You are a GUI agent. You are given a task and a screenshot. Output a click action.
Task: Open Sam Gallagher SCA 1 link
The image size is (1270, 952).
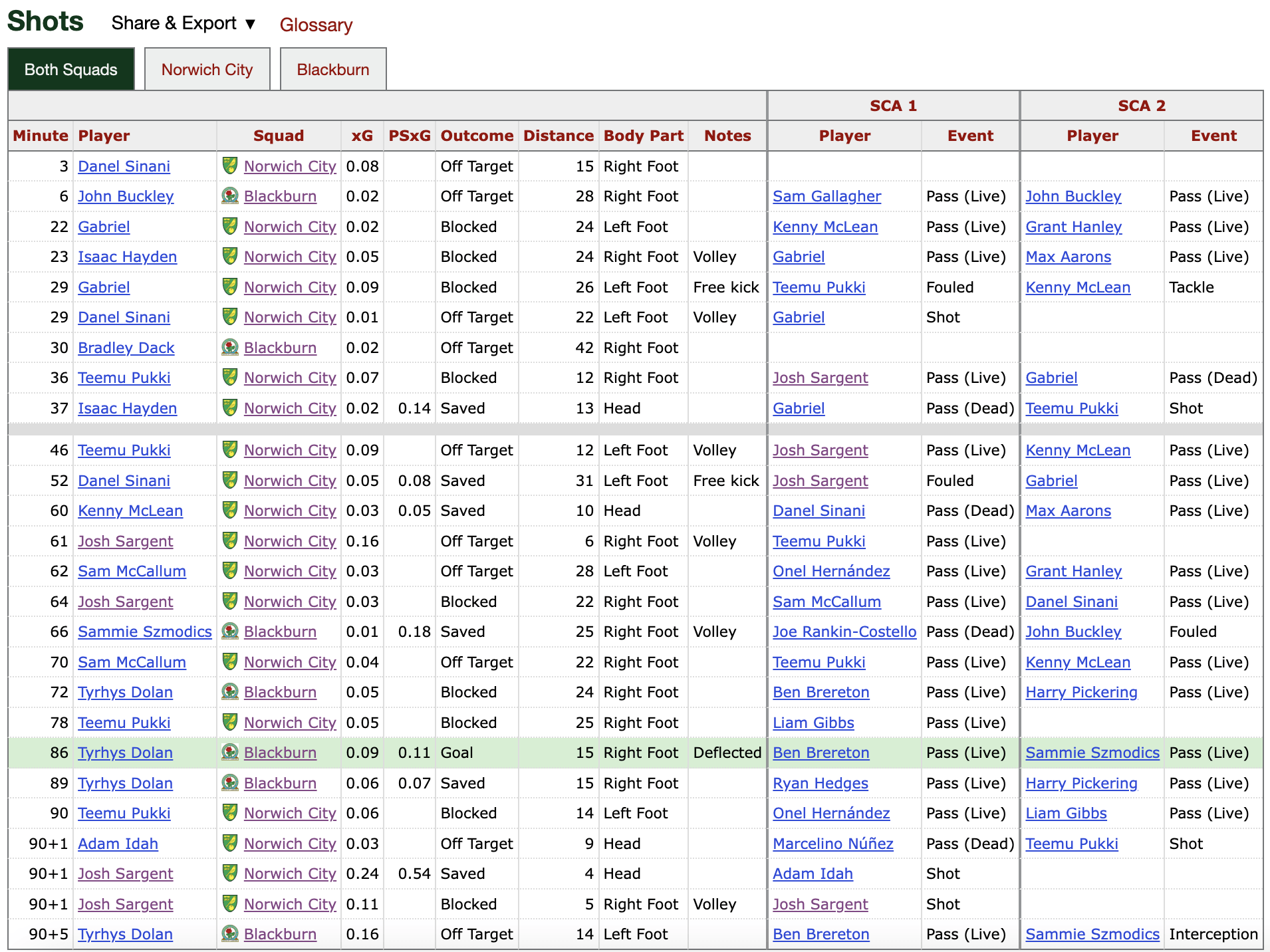click(x=826, y=196)
